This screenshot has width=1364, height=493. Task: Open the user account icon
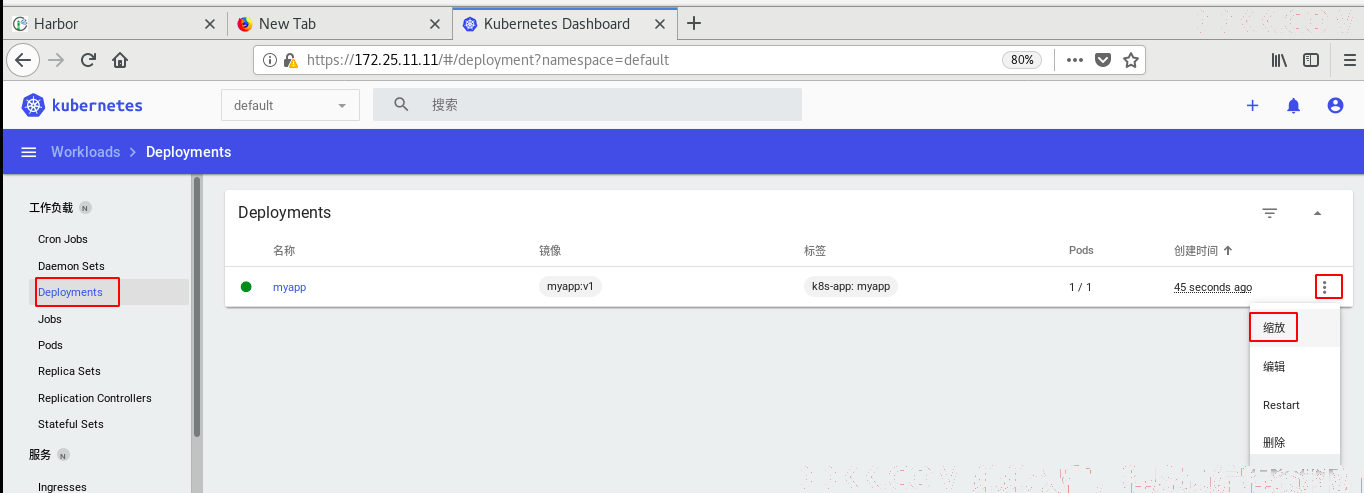(1335, 105)
